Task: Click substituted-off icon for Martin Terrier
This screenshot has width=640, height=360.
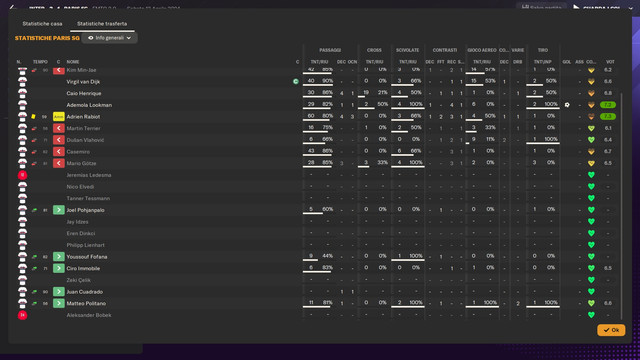Action: (x=59, y=128)
